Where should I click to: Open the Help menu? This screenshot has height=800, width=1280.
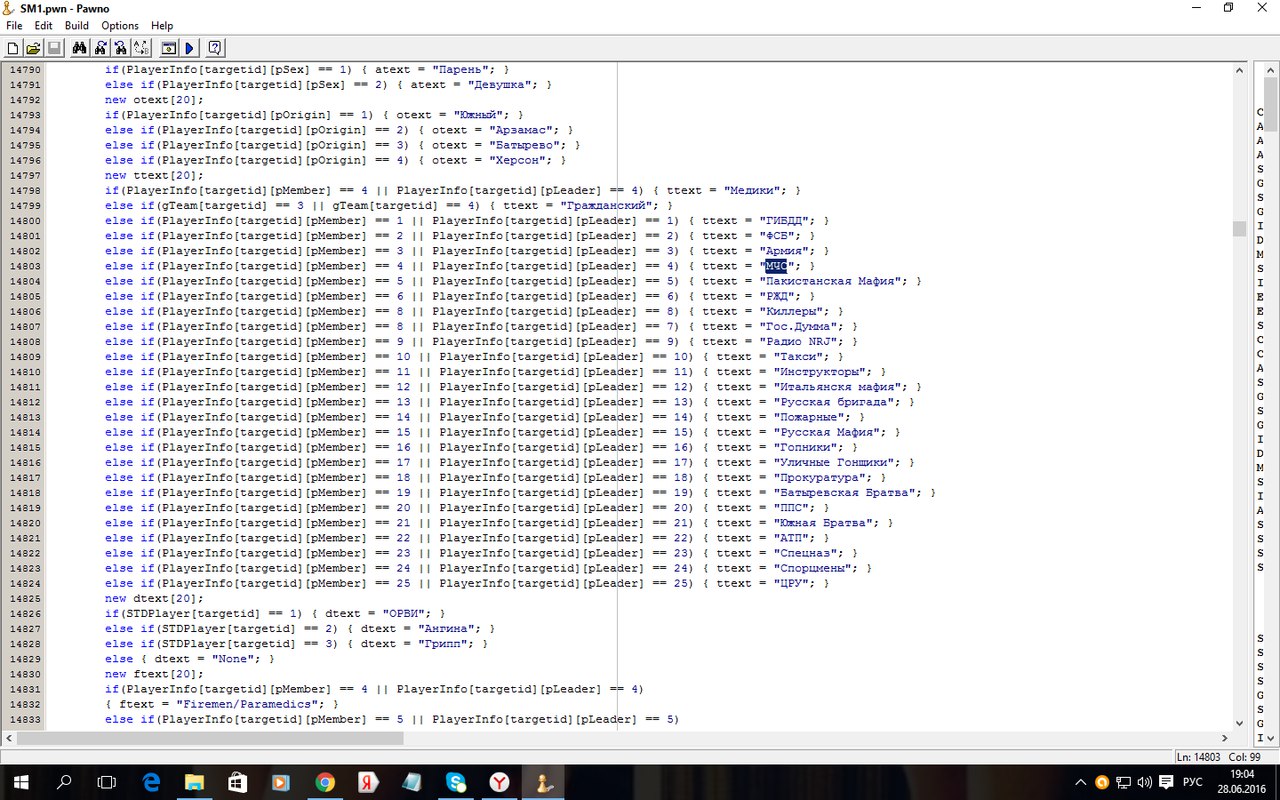point(162,25)
